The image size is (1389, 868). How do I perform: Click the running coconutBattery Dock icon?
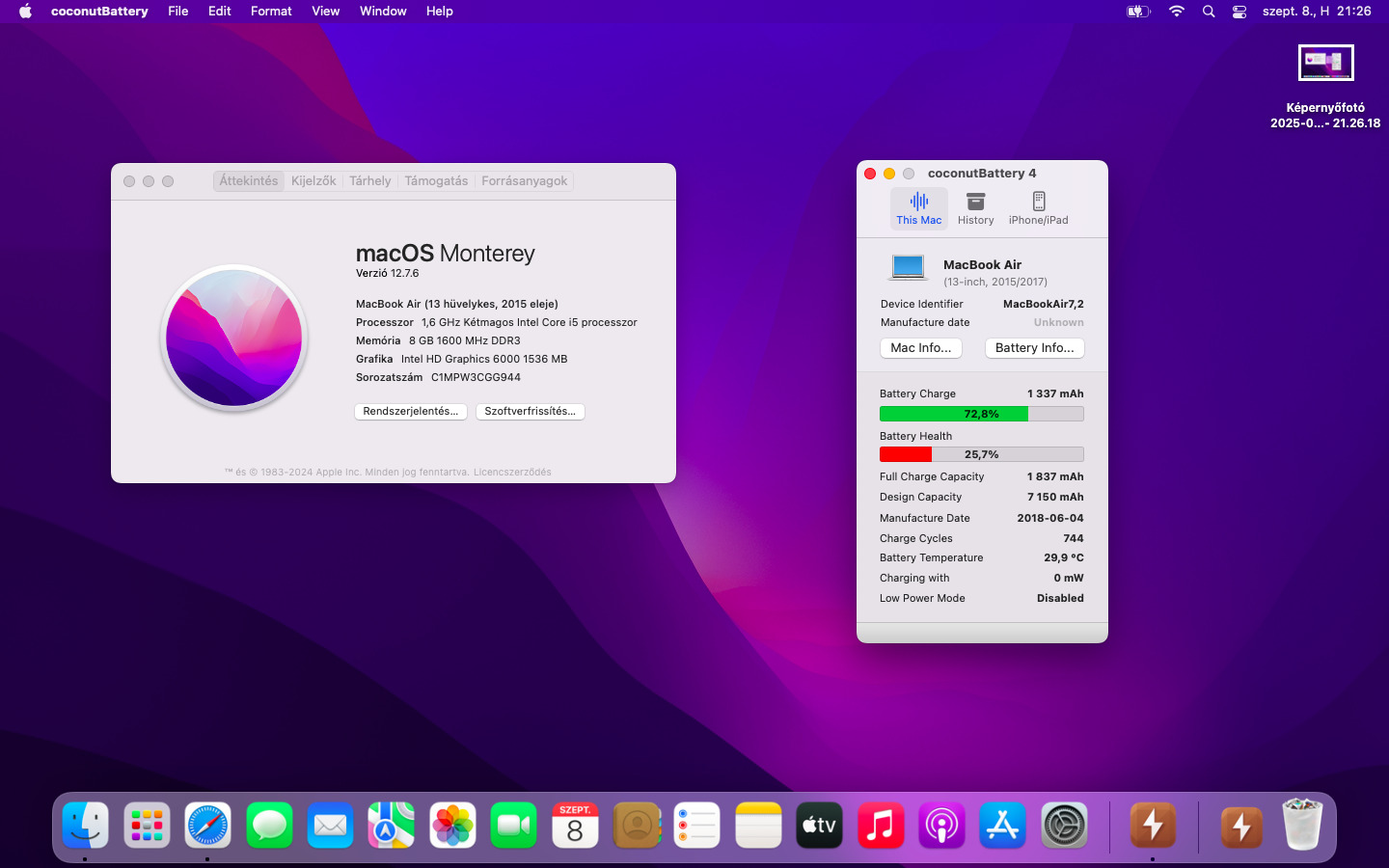coord(1153,826)
